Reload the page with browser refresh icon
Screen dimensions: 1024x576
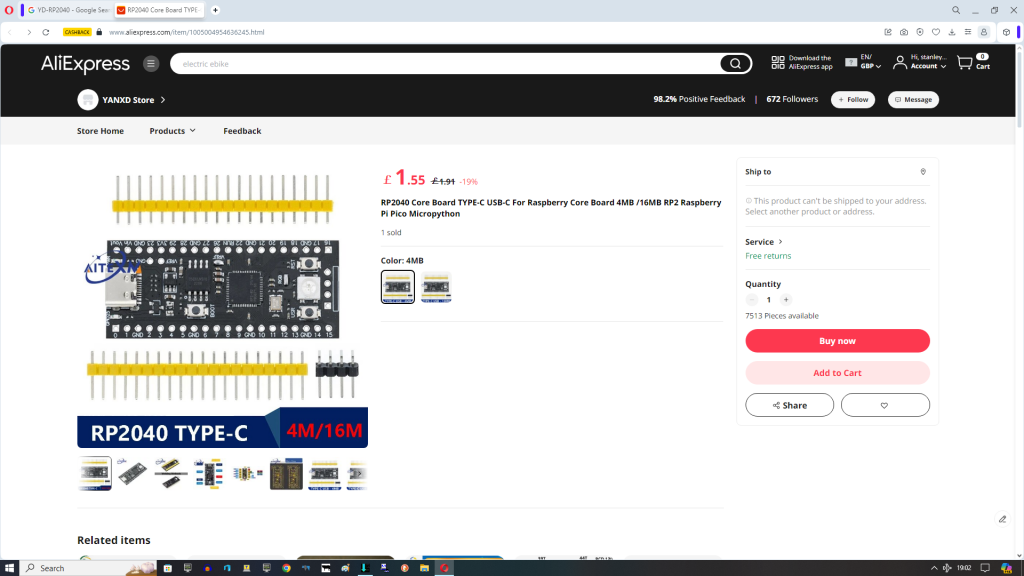click(46, 32)
